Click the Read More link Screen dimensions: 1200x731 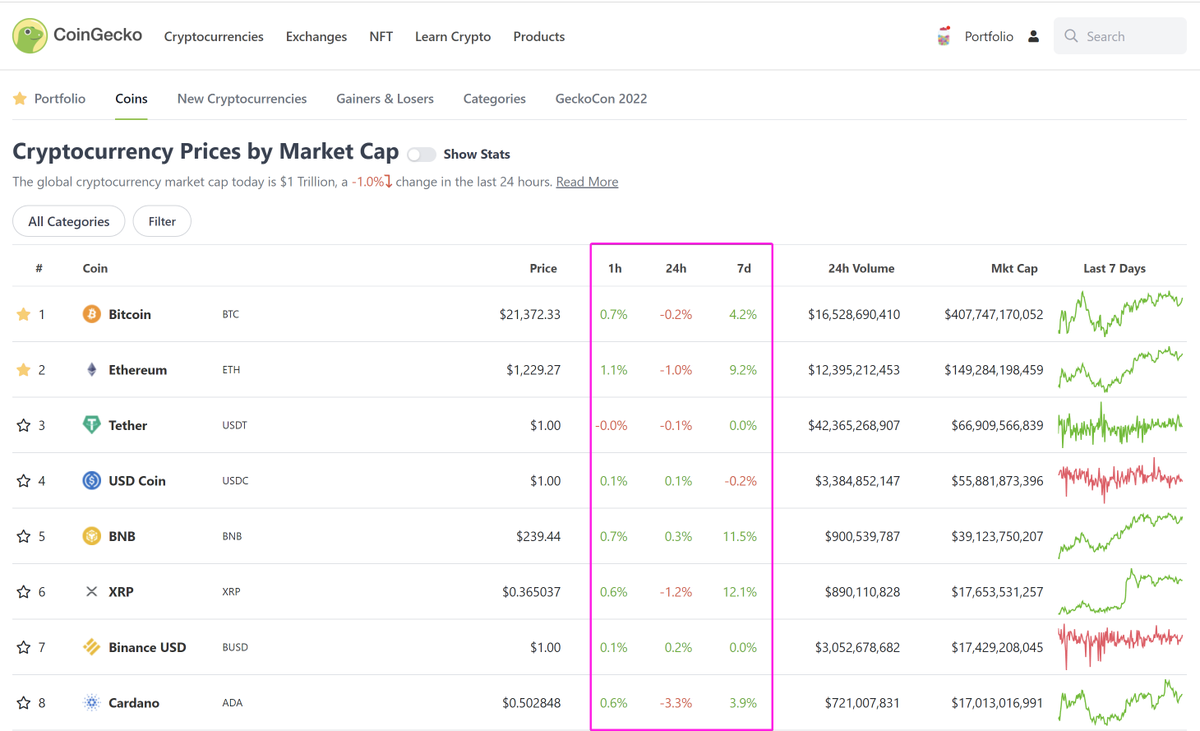click(x=587, y=182)
